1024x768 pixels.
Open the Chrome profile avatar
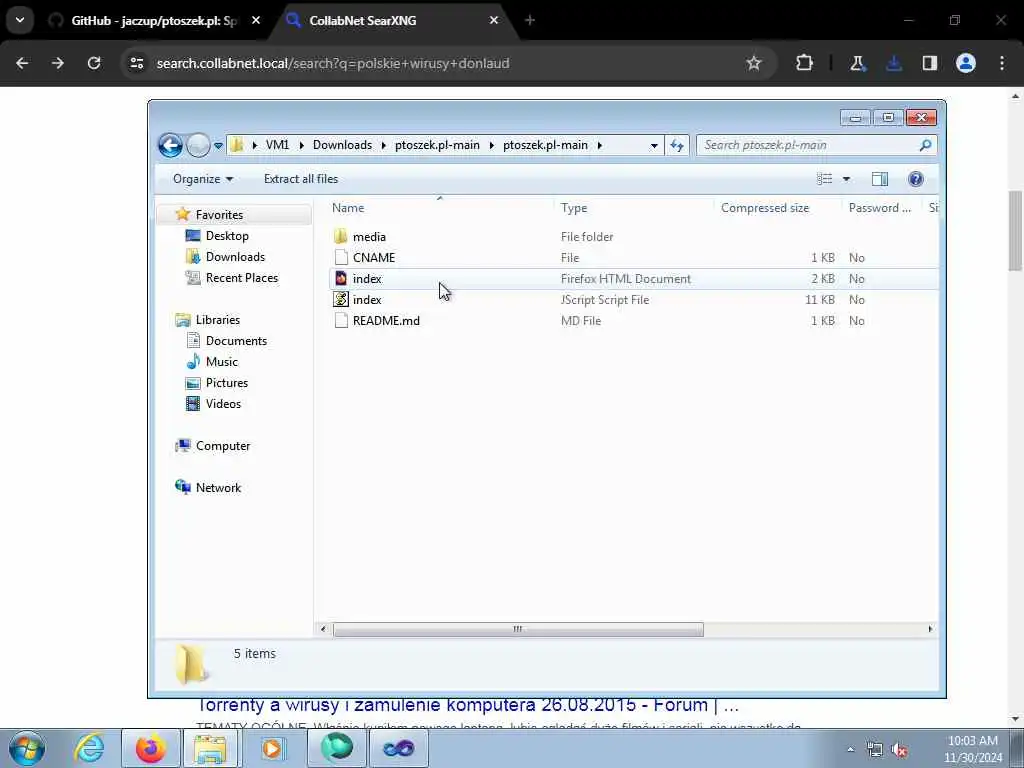tap(966, 63)
